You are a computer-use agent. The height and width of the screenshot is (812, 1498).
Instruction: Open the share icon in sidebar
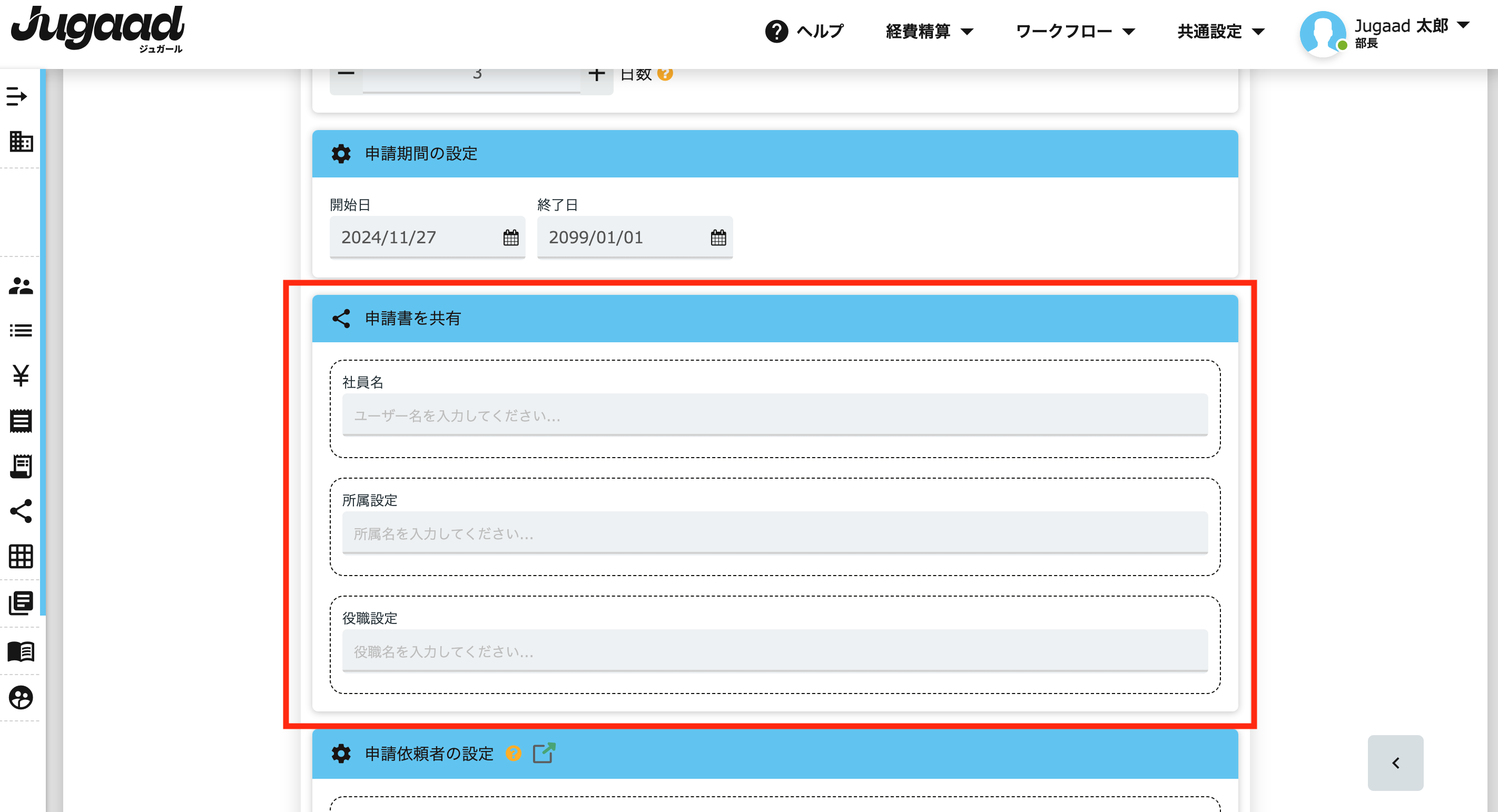(x=21, y=511)
